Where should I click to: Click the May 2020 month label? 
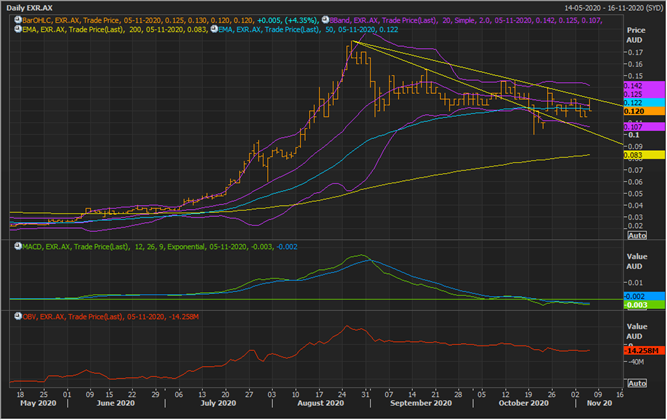(x=38, y=403)
